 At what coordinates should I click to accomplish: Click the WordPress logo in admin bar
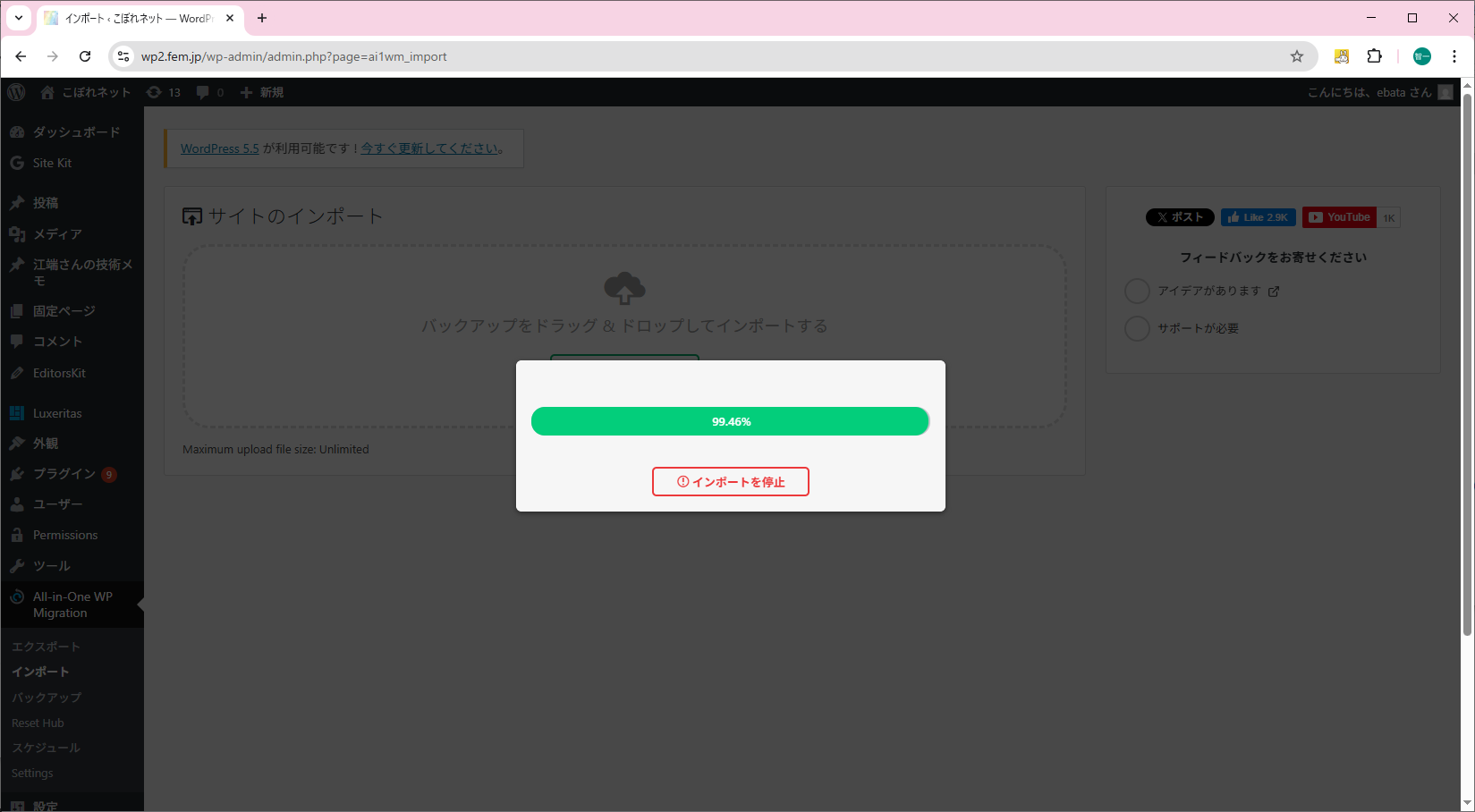[16, 92]
